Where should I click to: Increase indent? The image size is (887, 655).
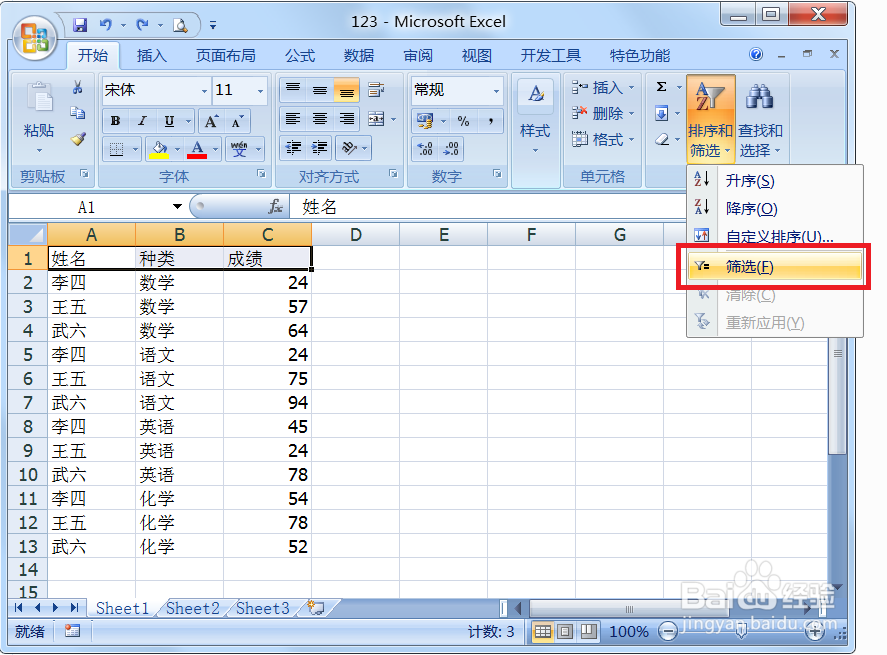point(320,148)
